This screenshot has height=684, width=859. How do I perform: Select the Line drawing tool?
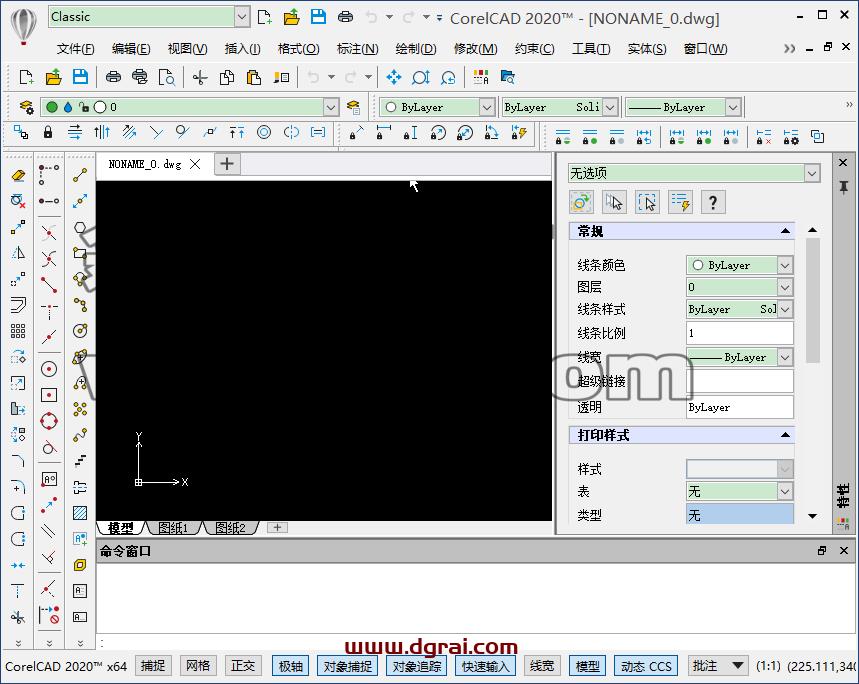tap(80, 175)
